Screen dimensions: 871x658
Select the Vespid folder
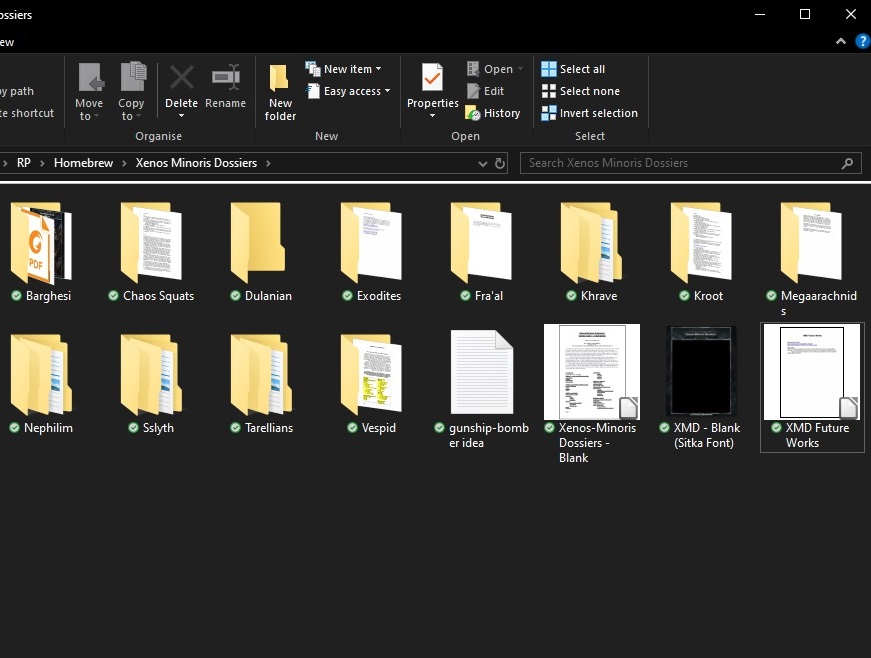pyautogui.click(x=371, y=375)
